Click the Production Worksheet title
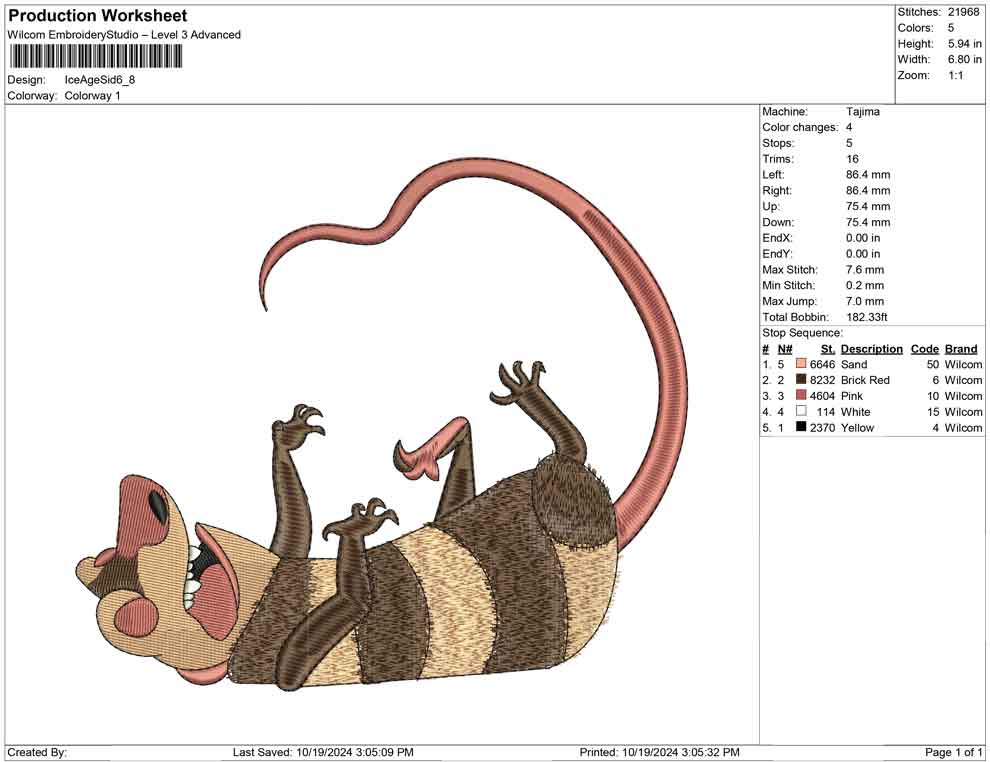This screenshot has height=762, width=990. (x=96, y=15)
